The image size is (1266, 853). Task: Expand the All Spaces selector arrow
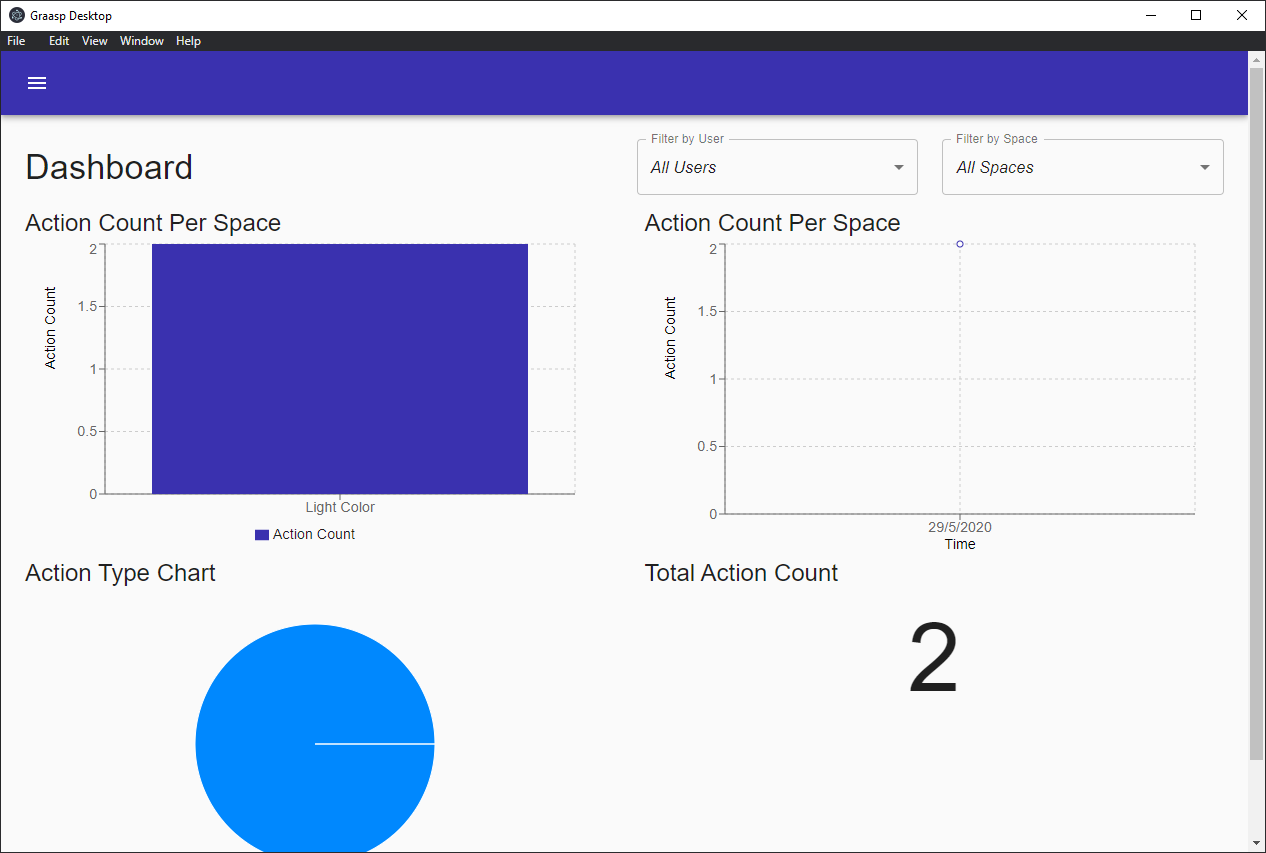[1204, 167]
